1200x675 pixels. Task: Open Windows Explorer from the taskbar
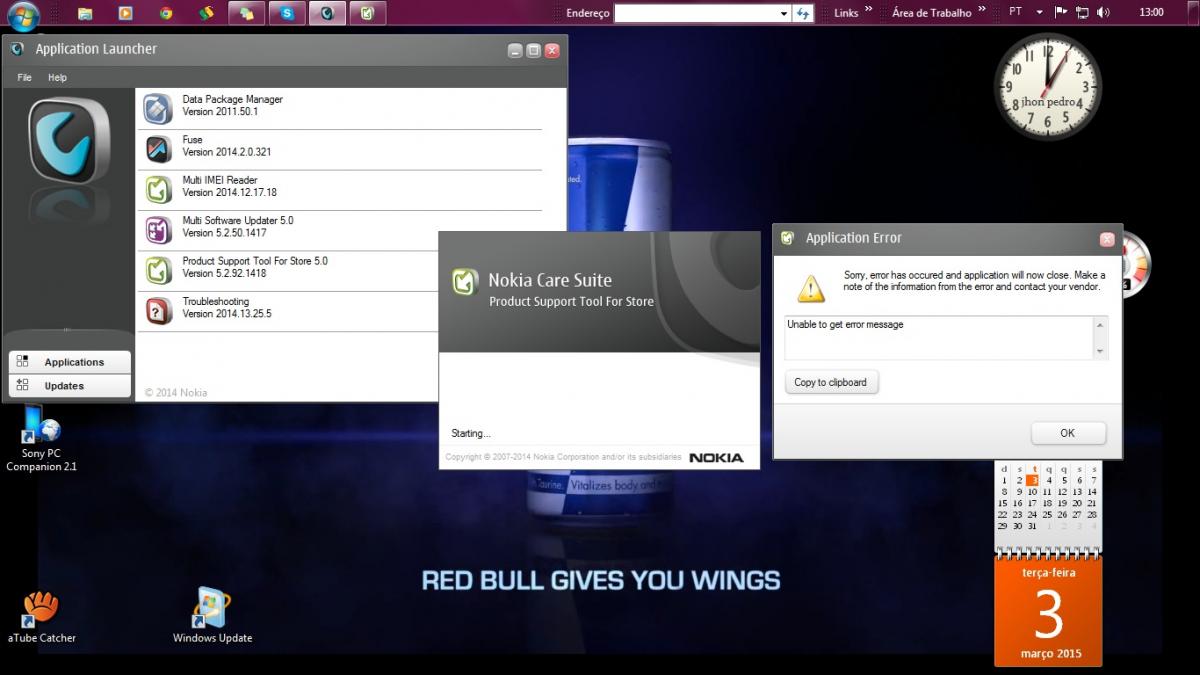point(85,13)
